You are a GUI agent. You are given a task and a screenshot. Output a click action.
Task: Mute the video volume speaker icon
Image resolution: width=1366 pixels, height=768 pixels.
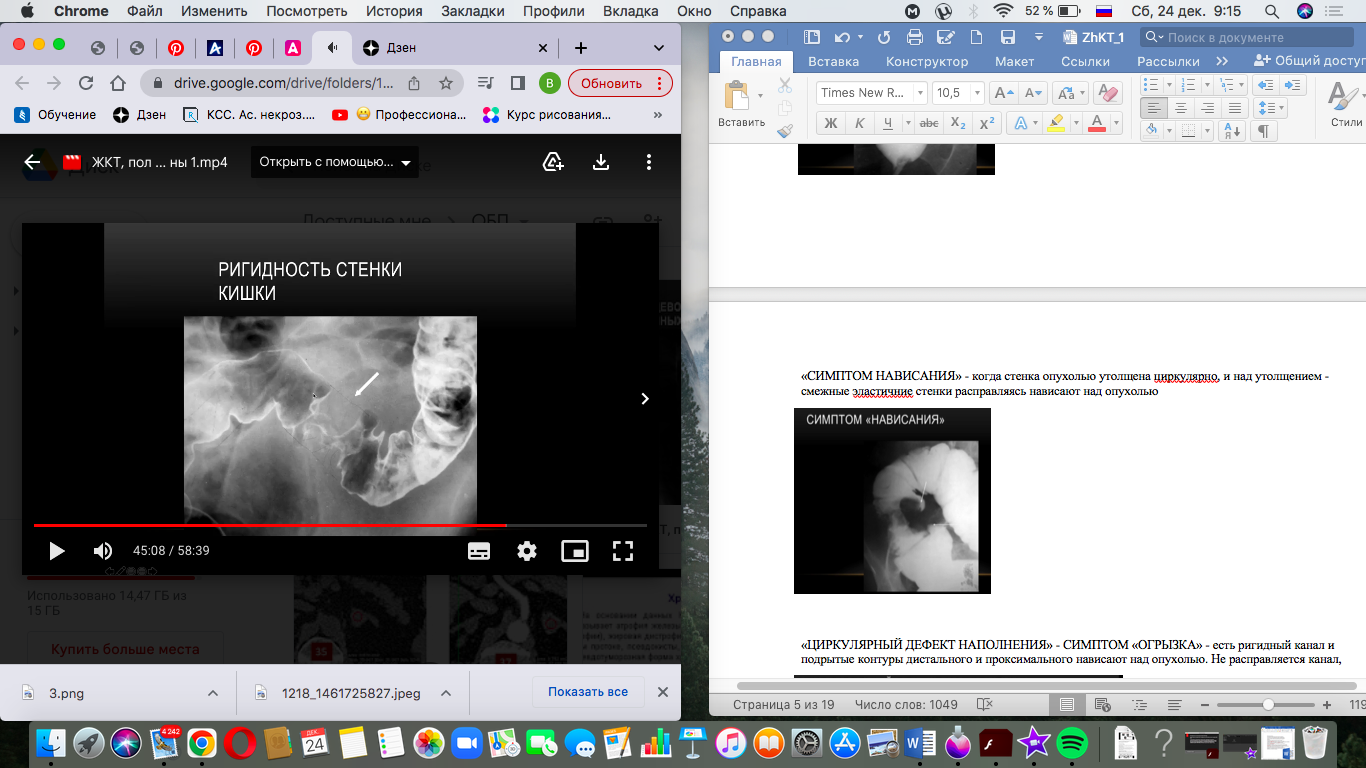(x=103, y=551)
